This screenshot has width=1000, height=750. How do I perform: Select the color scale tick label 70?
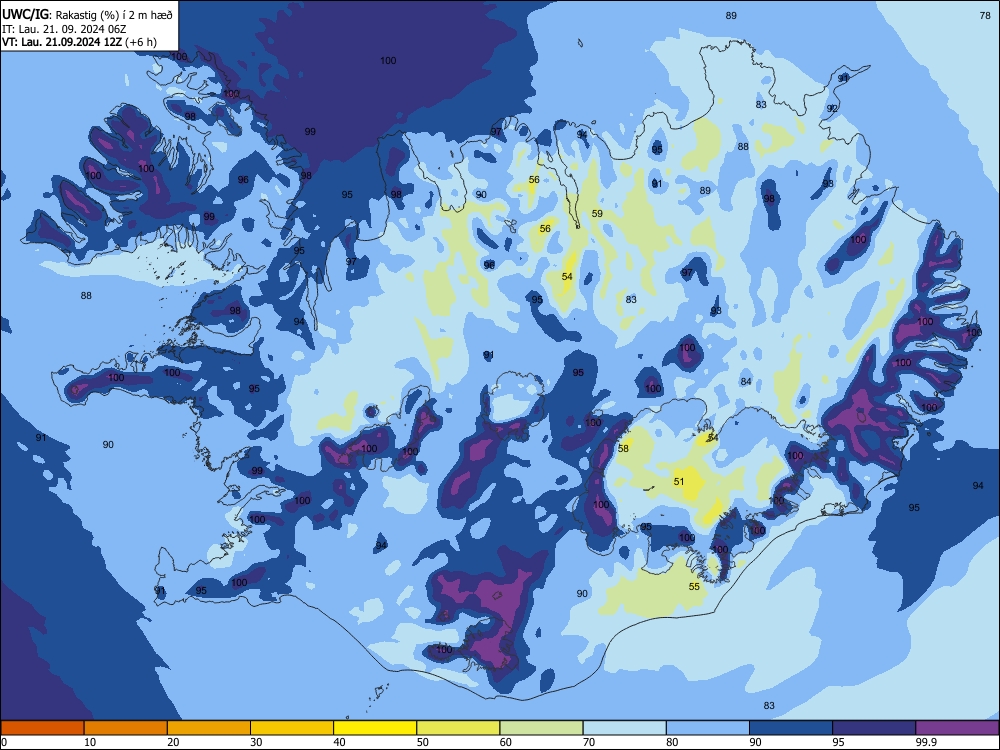coord(589,742)
